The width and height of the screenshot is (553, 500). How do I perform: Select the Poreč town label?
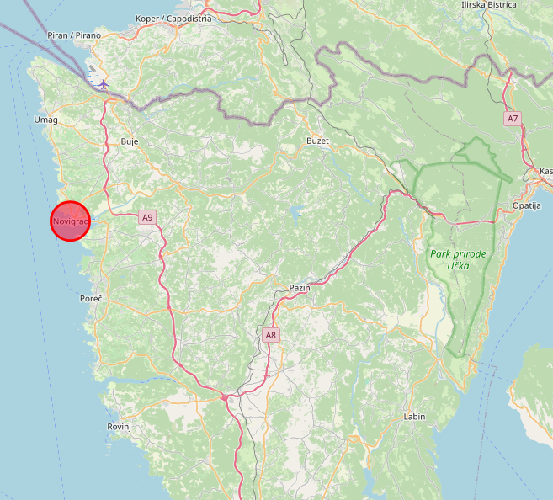click(91, 299)
